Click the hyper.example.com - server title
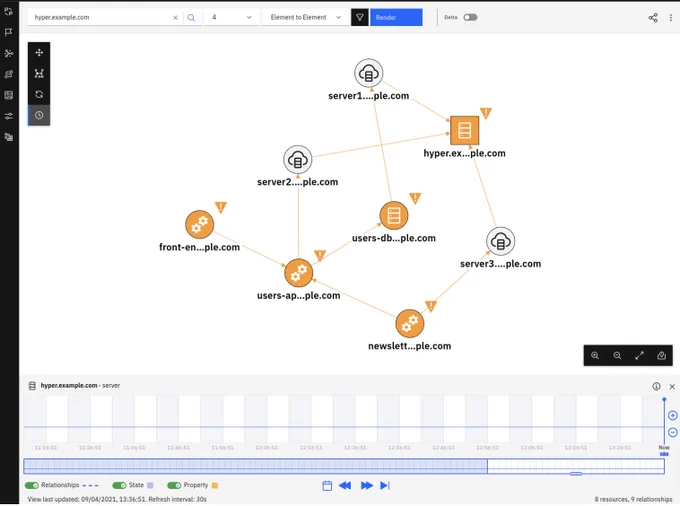The image size is (680, 506). (80, 385)
